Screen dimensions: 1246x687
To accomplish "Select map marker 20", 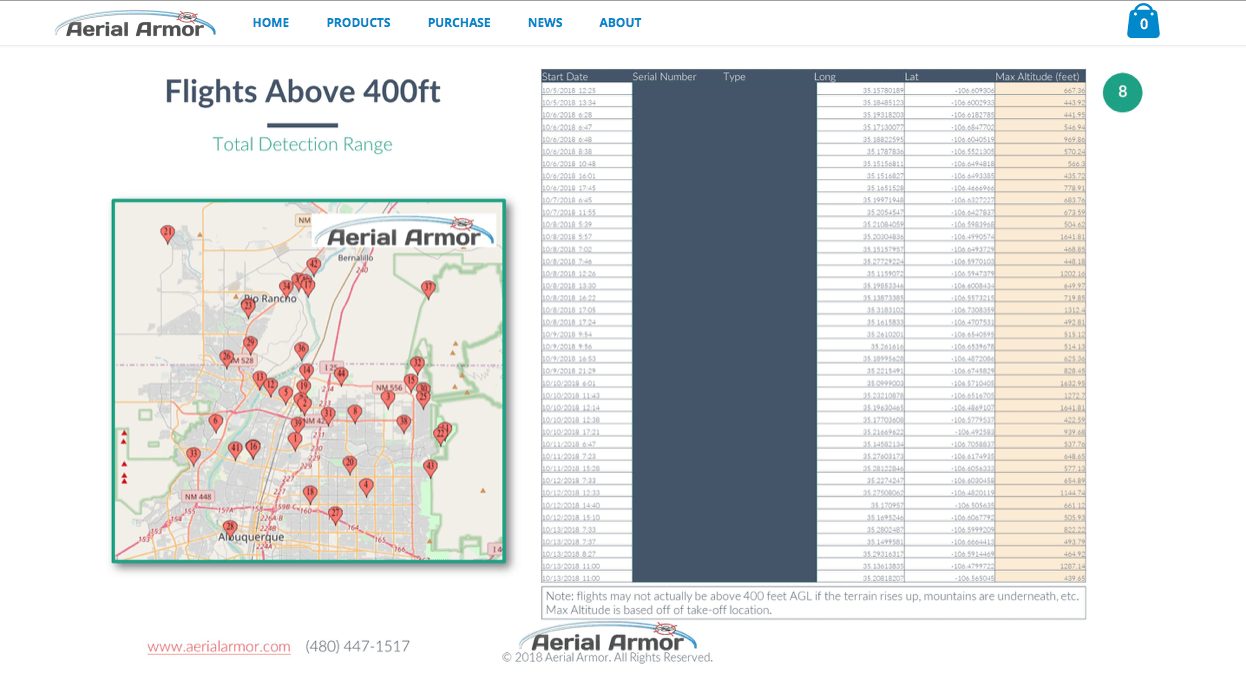I will (x=350, y=465).
